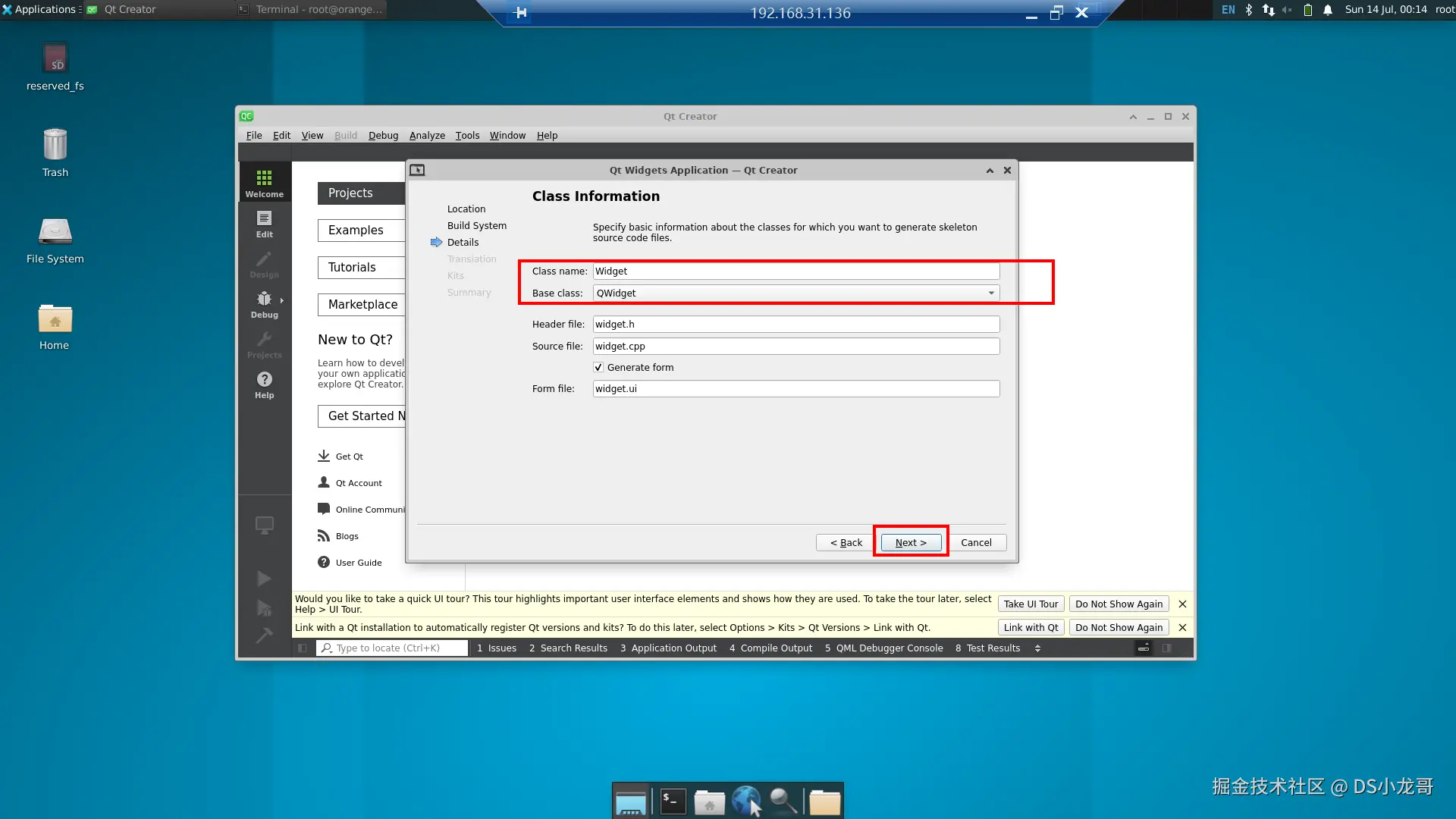Image resolution: width=1456 pixels, height=819 pixels.
Task: Click the Blogs RSS feed icon
Action: click(x=324, y=535)
